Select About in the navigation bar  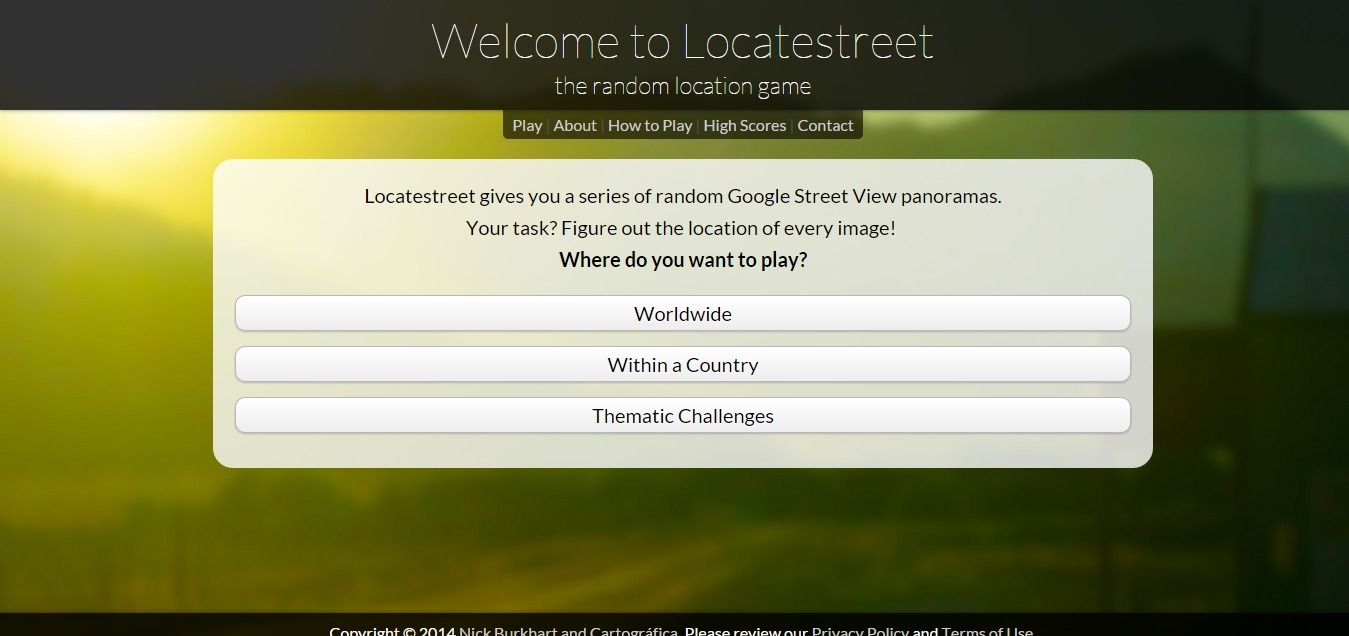click(575, 125)
